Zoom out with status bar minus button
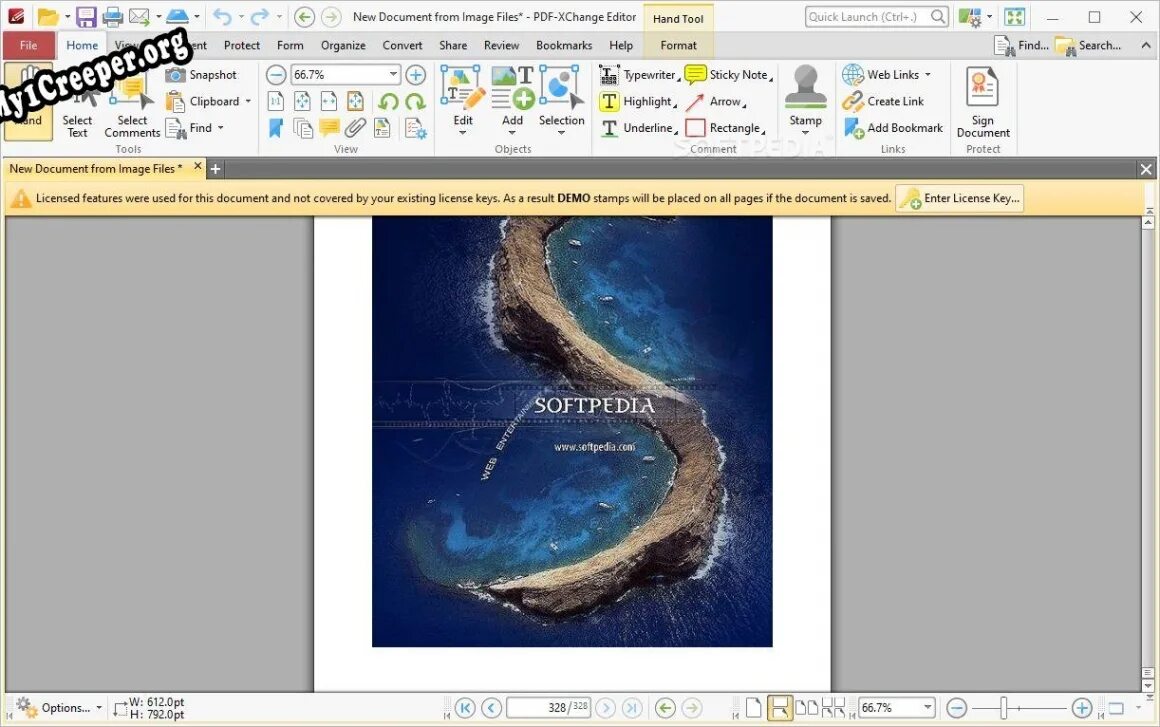The image size is (1160, 727). pos(957,708)
